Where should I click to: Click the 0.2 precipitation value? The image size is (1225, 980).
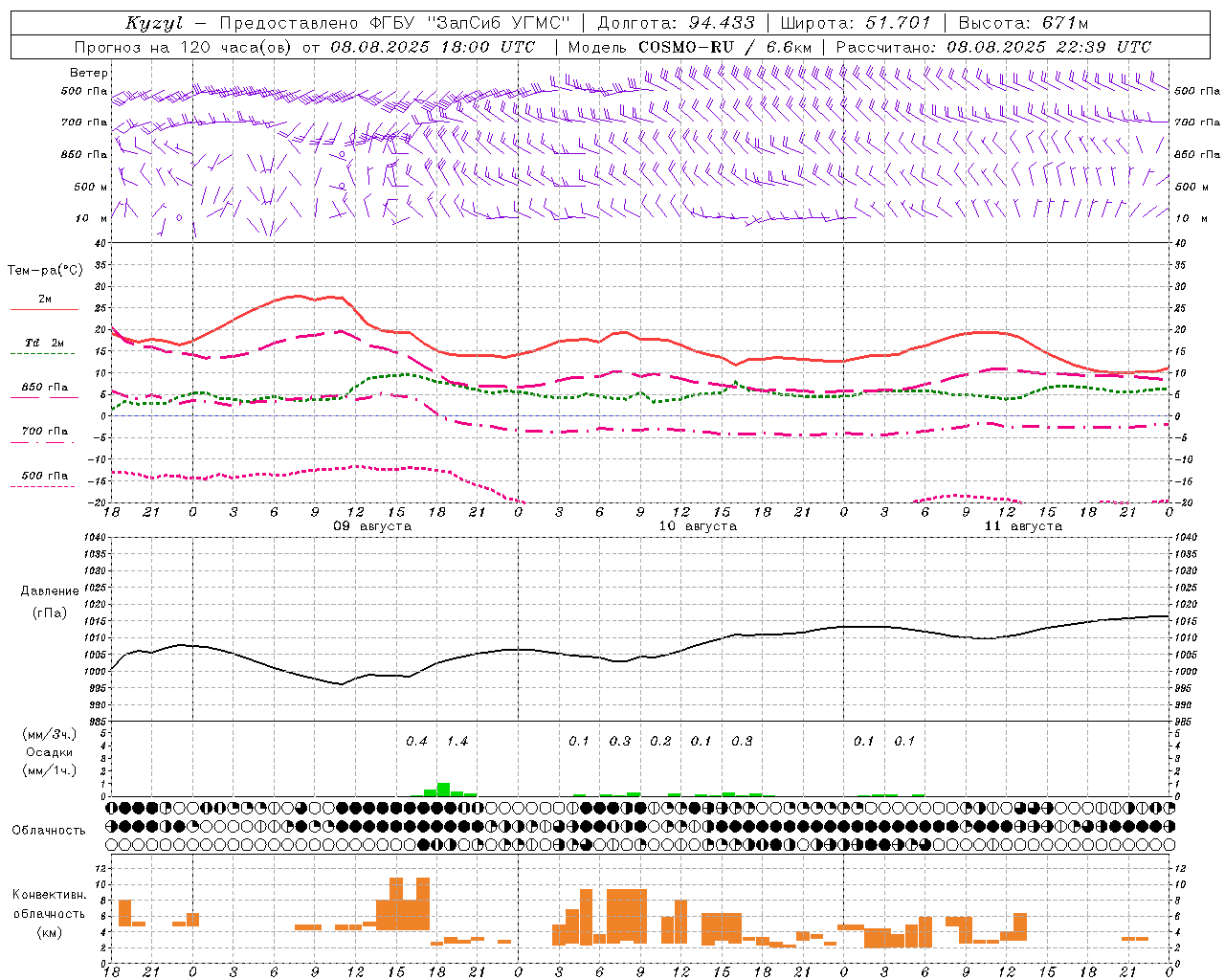point(660,742)
